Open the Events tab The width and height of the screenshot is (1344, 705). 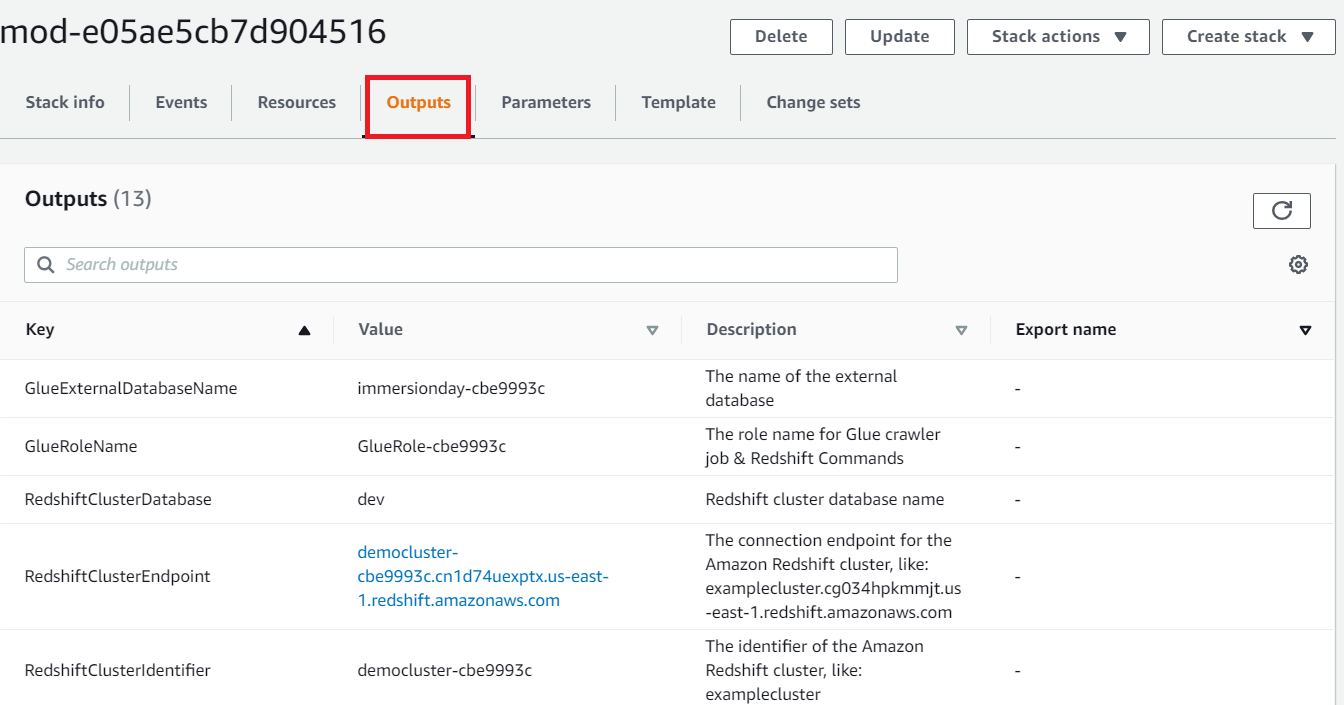point(181,102)
